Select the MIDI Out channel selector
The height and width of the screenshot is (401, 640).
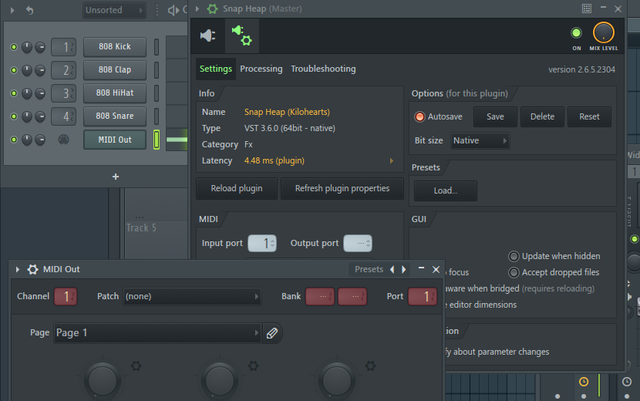tap(156, 140)
